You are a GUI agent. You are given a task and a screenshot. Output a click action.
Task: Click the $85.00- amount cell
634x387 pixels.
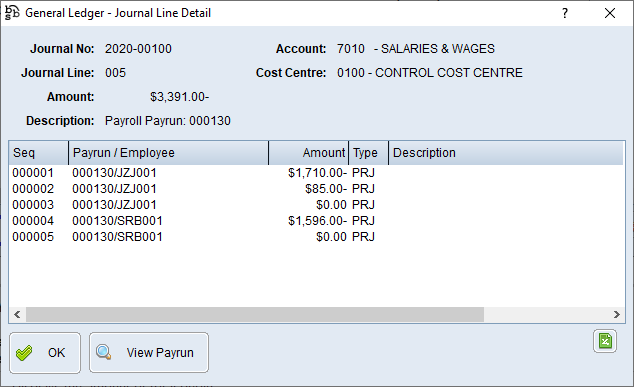tap(326, 189)
